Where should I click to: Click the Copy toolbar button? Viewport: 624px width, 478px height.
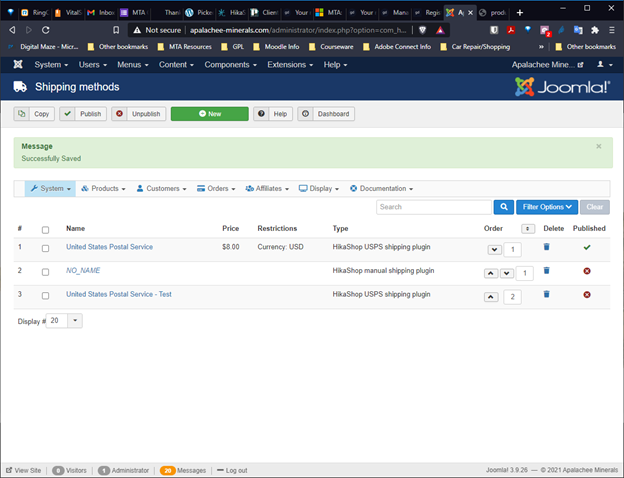coord(34,114)
